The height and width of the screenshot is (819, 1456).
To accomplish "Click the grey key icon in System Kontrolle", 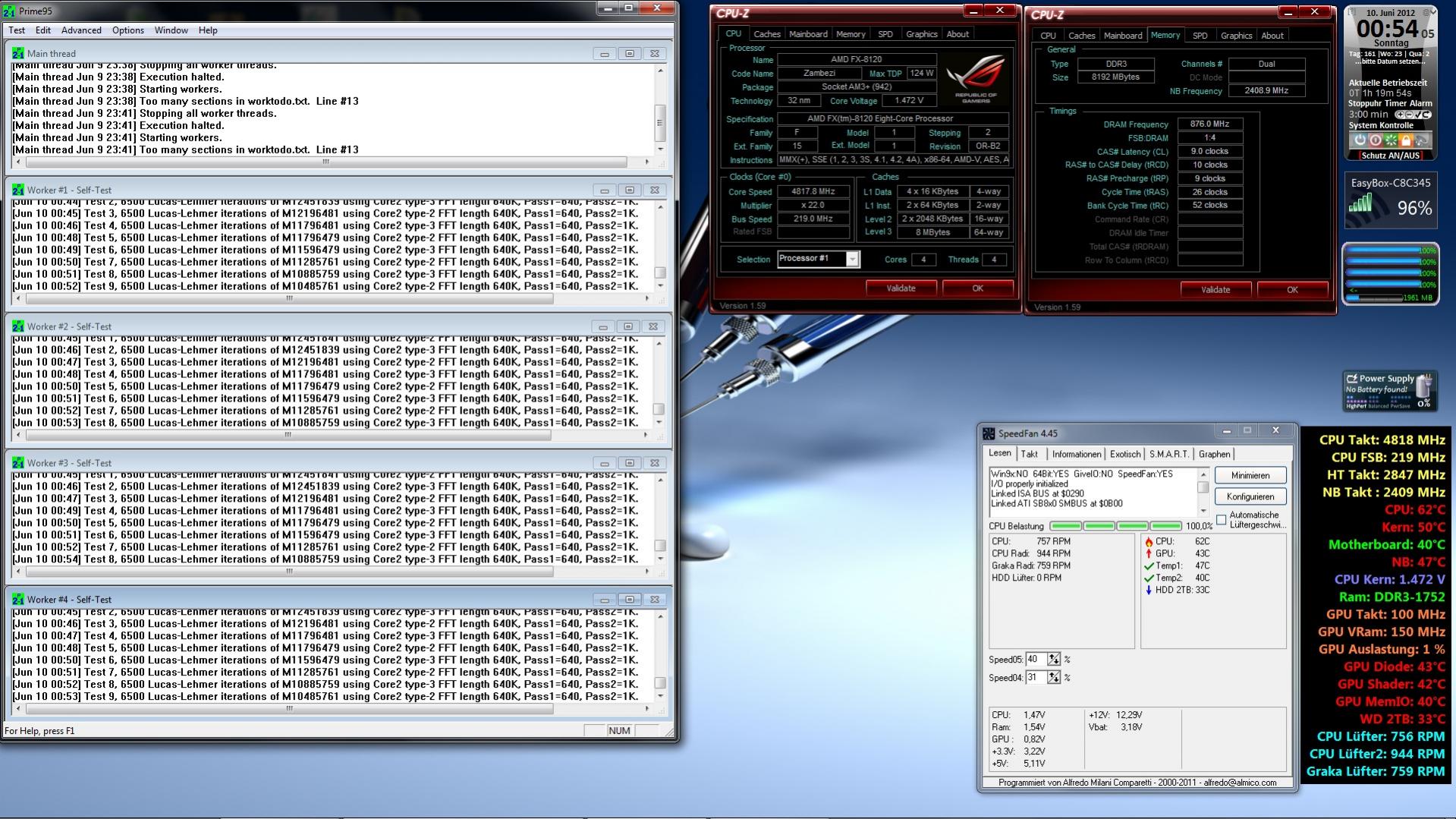I will [x=1422, y=140].
